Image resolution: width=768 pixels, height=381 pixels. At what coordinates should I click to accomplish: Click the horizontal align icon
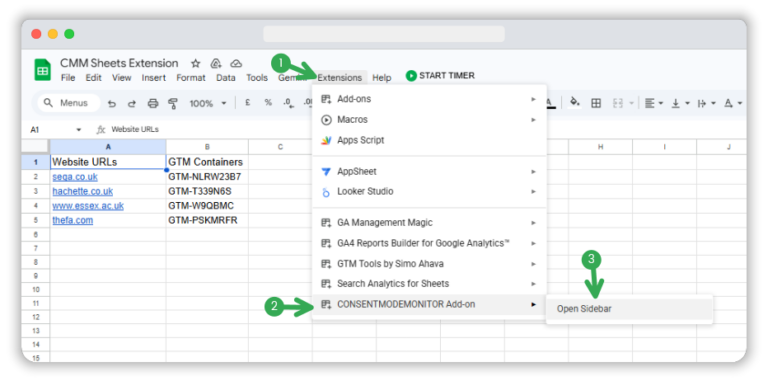[x=650, y=103]
